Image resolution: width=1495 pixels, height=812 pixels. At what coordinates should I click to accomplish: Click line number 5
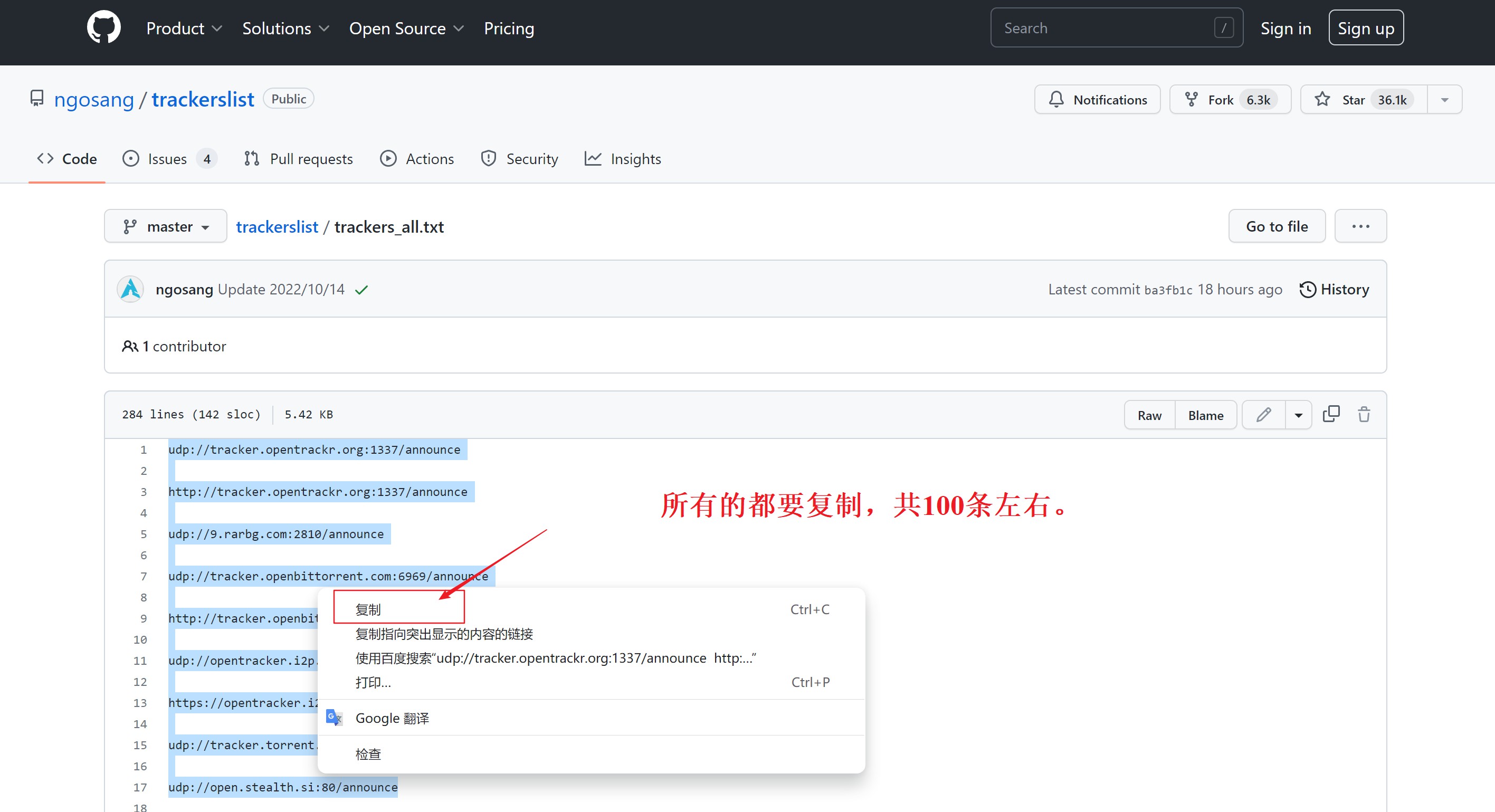click(x=144, y=534)
